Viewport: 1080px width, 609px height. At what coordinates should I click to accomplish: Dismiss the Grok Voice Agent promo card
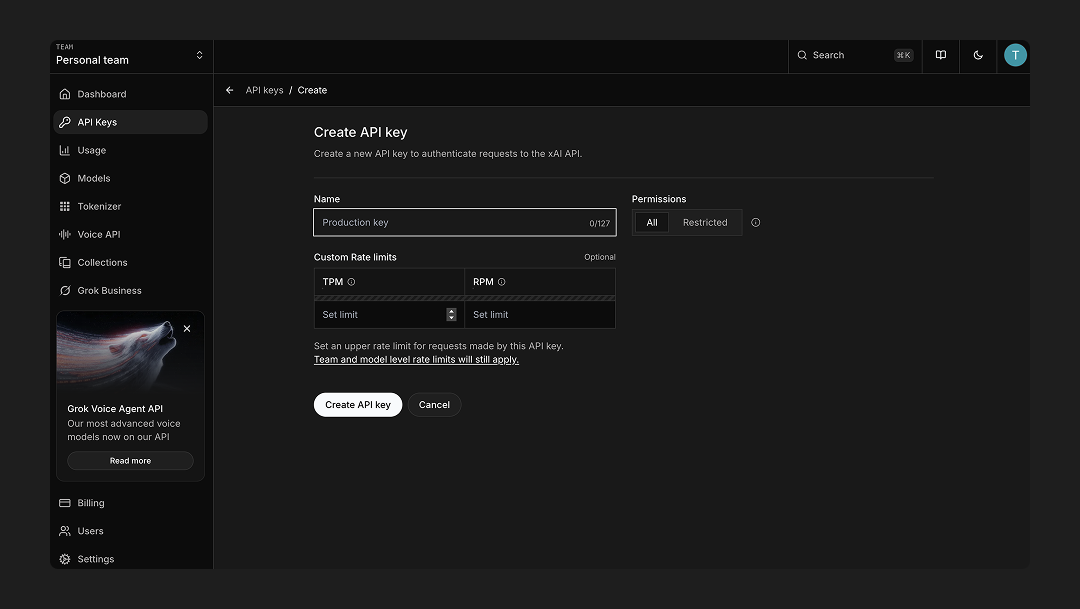click(187, 329)
